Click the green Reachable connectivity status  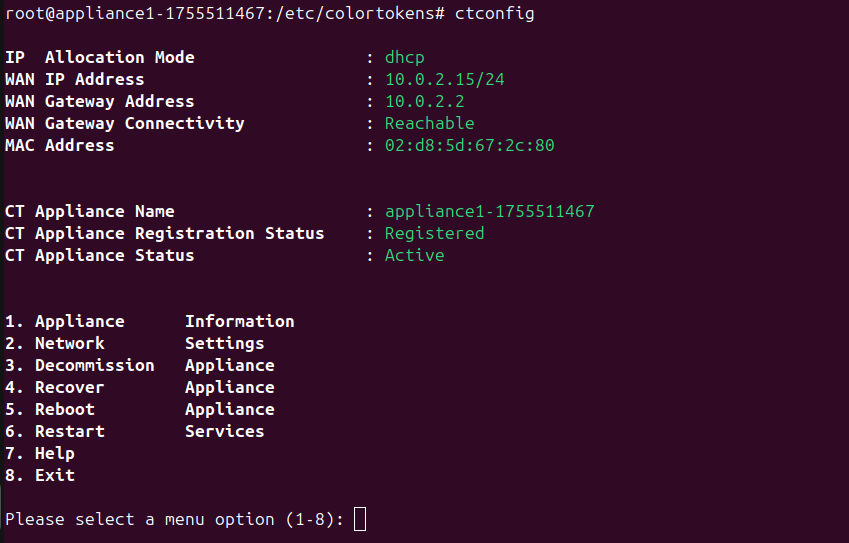429,123
